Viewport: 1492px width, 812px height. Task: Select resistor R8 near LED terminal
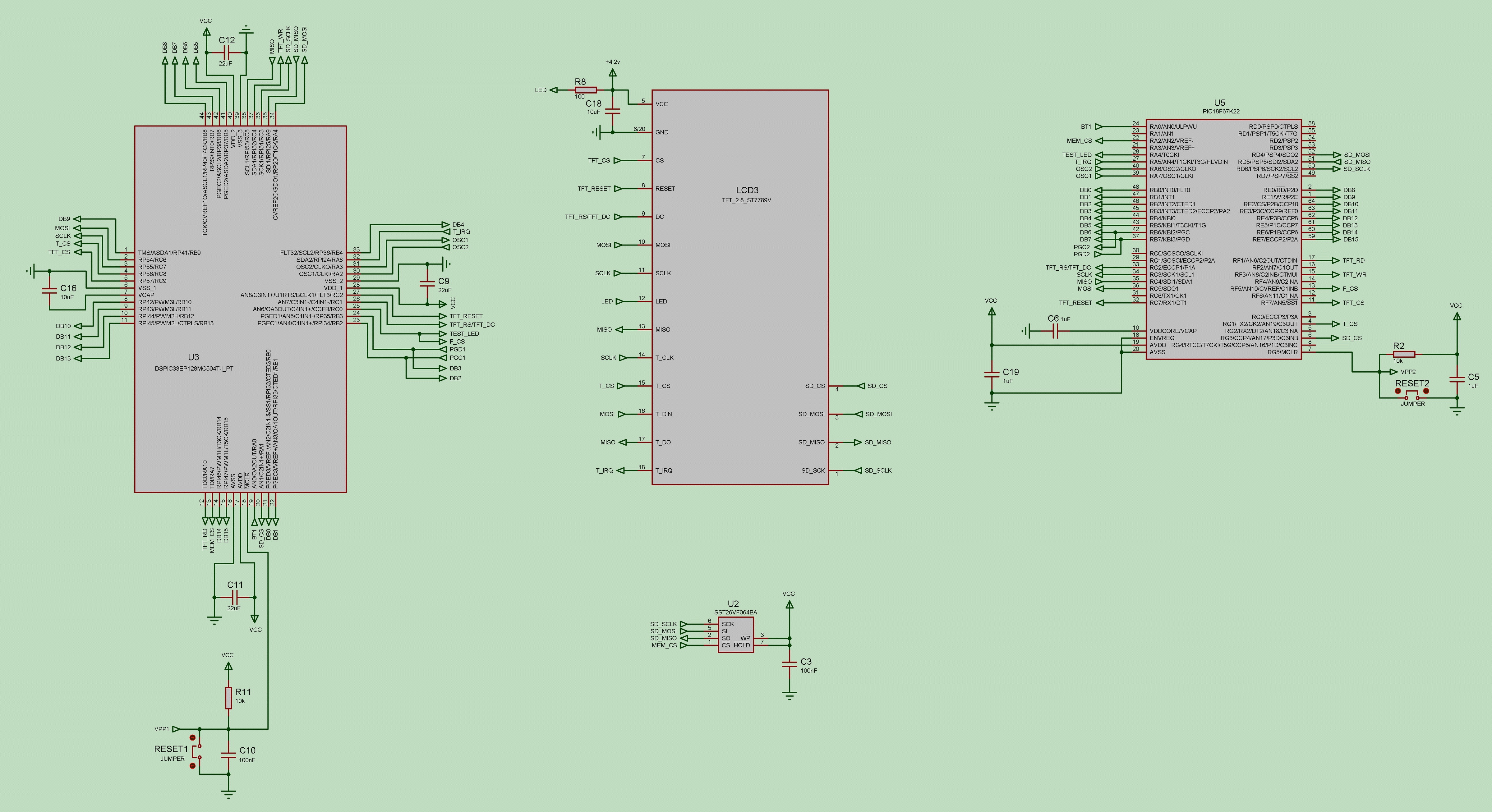pos(586,90)
